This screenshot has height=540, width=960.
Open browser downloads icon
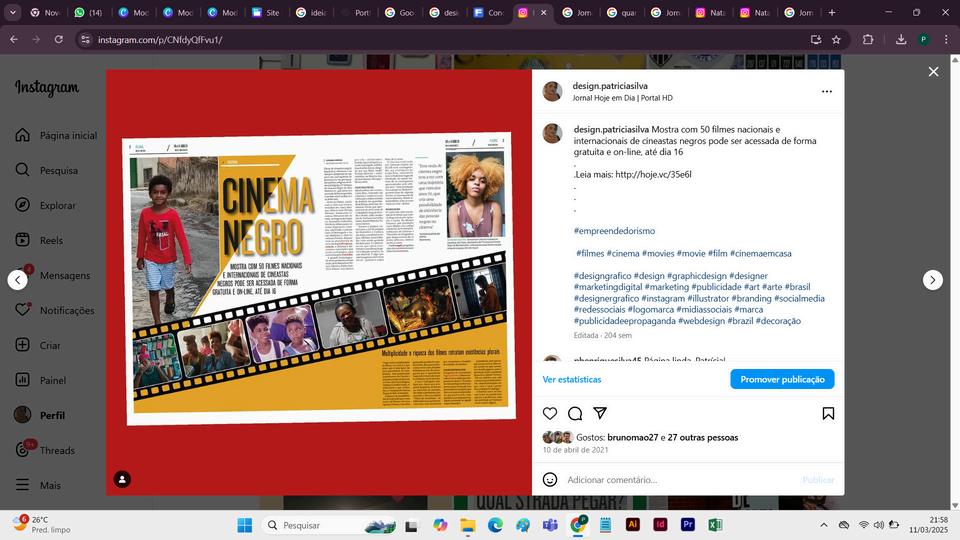tap(901, 39)
